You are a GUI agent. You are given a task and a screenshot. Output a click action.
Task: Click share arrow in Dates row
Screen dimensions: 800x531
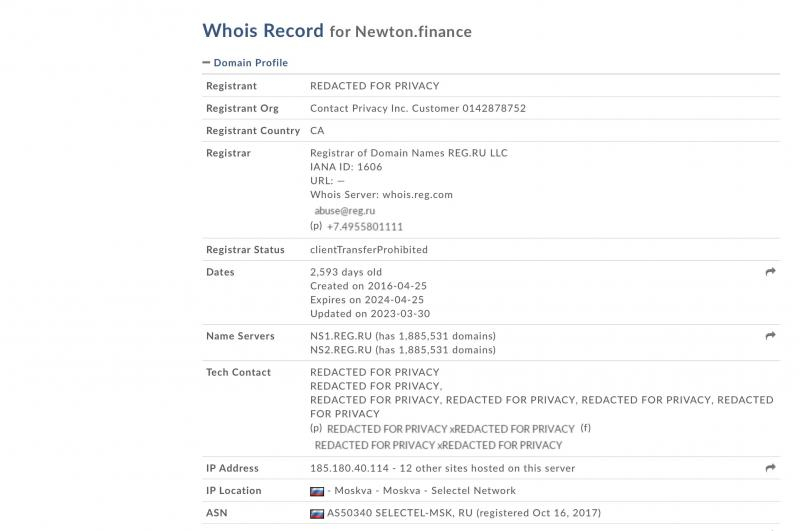click(x=770, y=272)
